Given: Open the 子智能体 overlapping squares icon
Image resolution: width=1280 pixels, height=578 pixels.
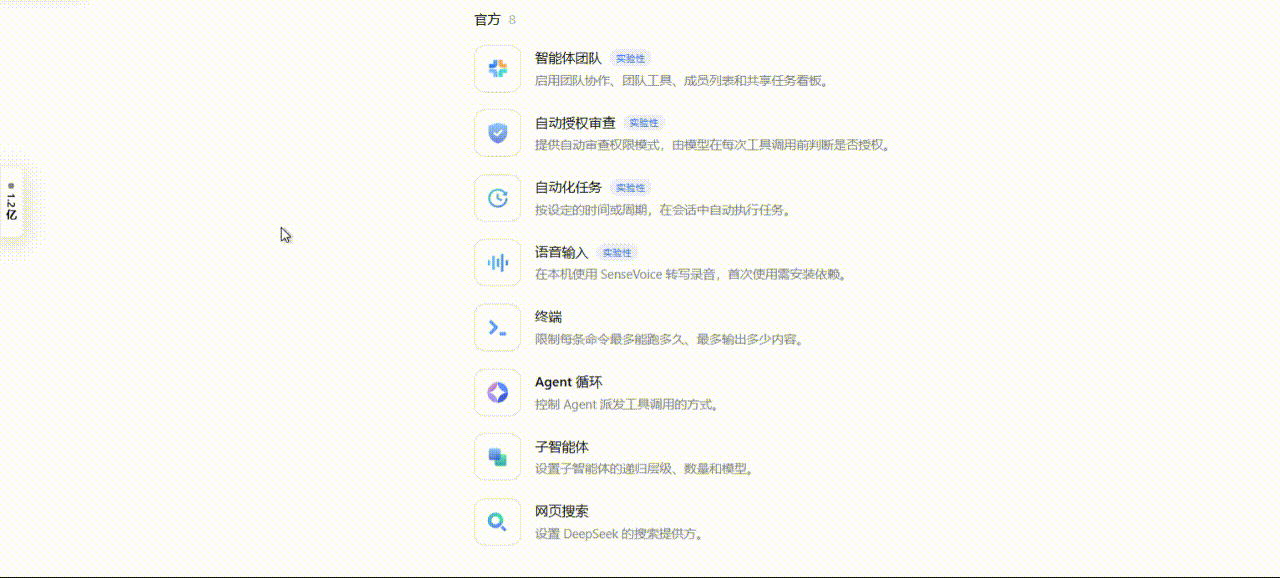Looking at the screenshot, I should [497, 457].
